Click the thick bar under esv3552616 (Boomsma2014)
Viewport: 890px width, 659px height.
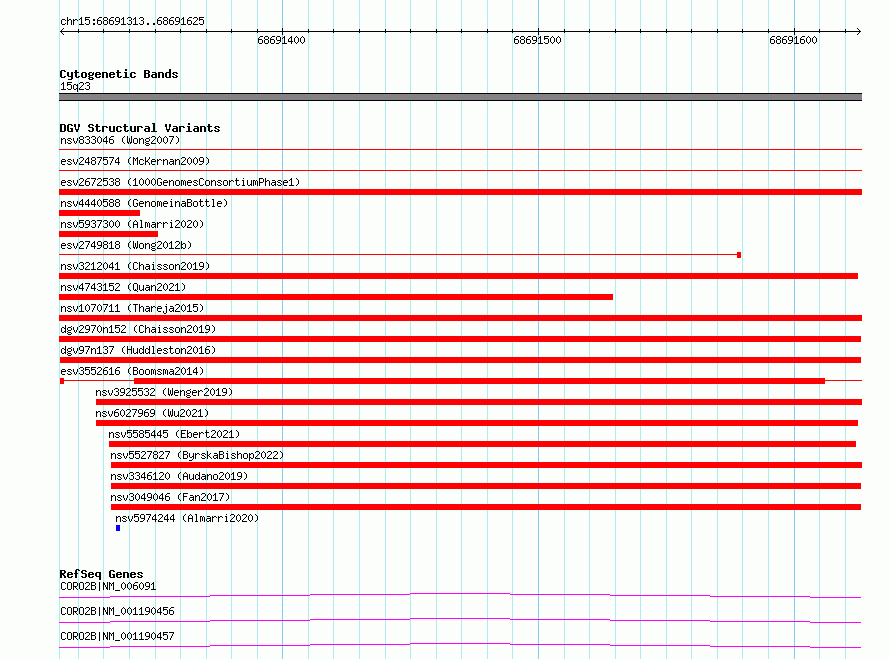[x=479, y=381]
